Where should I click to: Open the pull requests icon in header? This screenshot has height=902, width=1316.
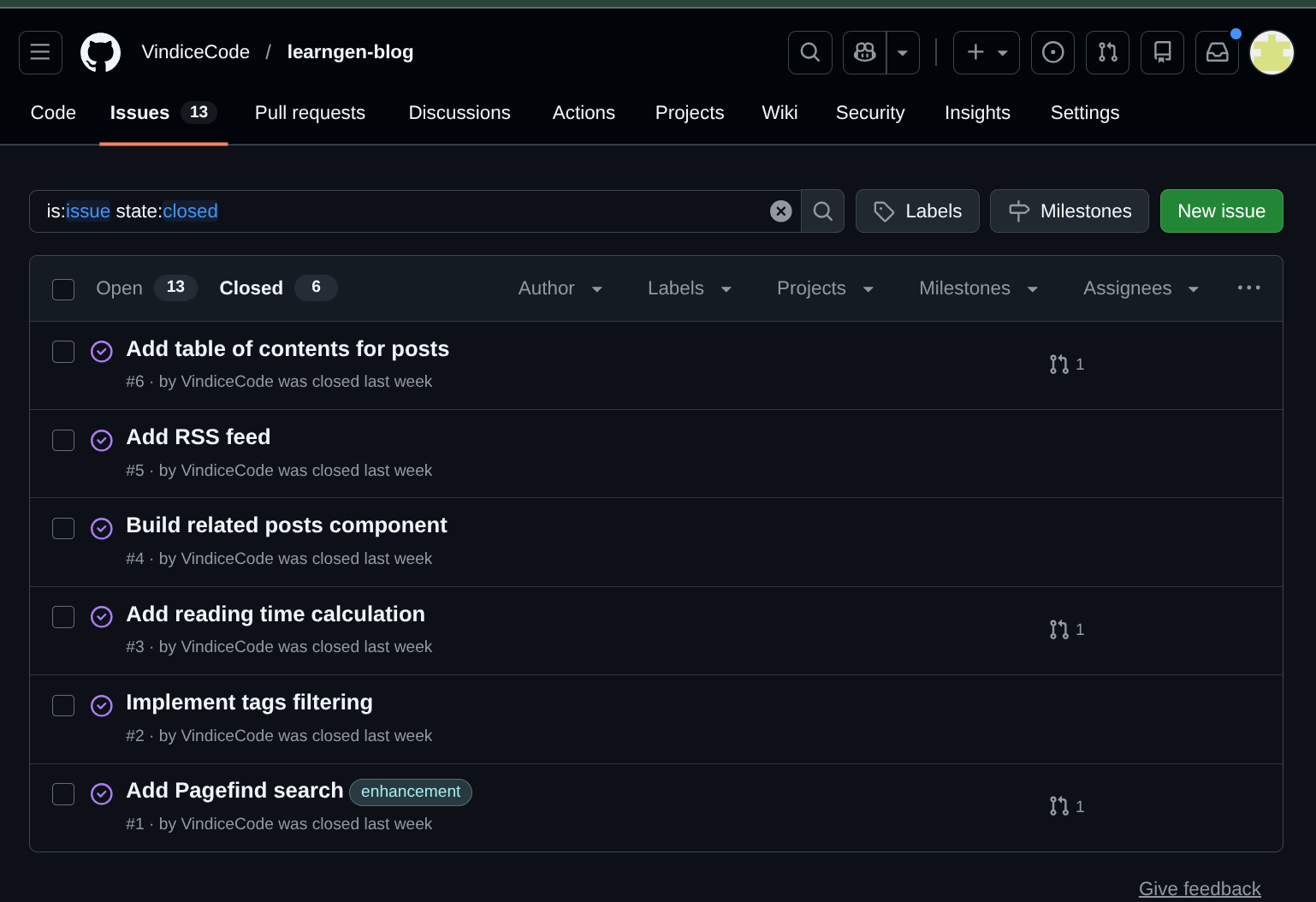(1107, 52)
